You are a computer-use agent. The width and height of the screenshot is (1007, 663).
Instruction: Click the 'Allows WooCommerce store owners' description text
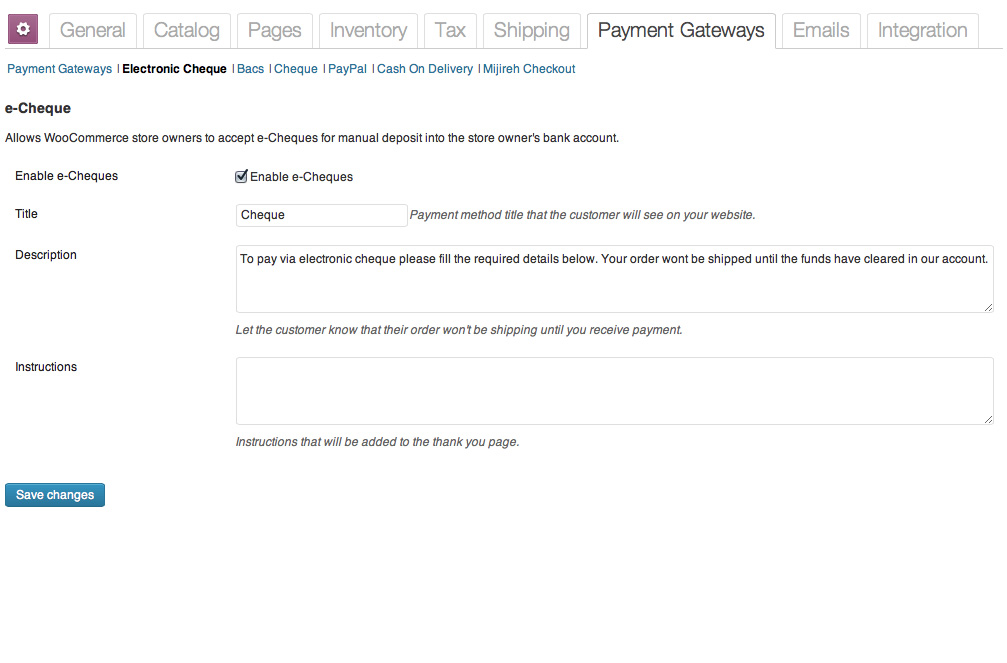click(312, 138)
